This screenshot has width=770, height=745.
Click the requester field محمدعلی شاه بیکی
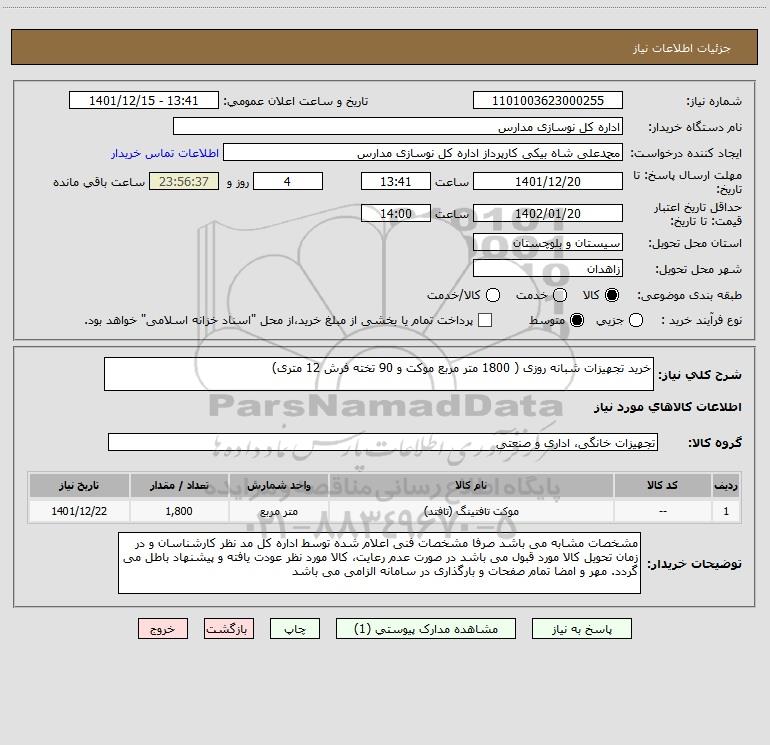tap(422, 153)
